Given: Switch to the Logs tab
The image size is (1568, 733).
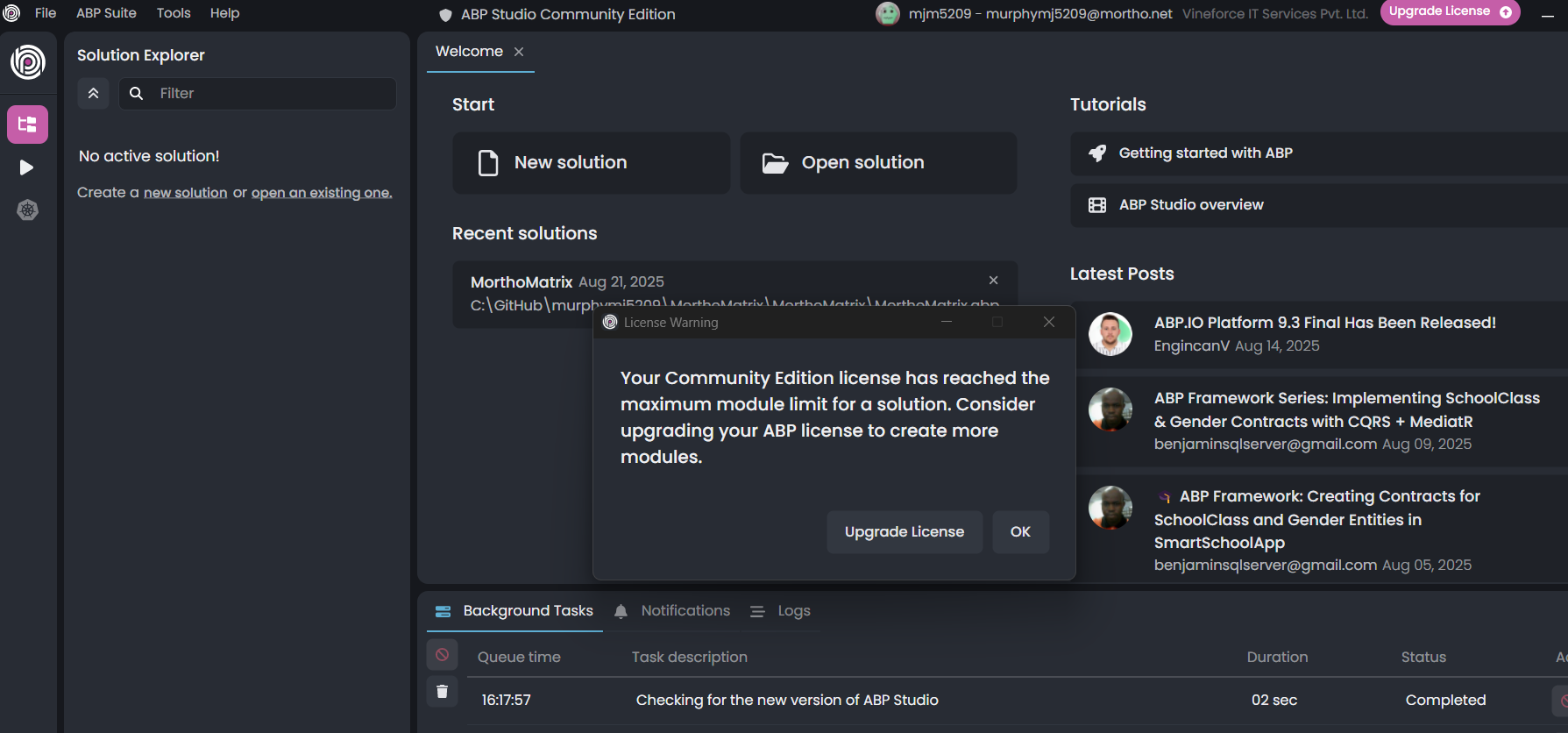Looking at the screenshot, I should pos(780,611).
